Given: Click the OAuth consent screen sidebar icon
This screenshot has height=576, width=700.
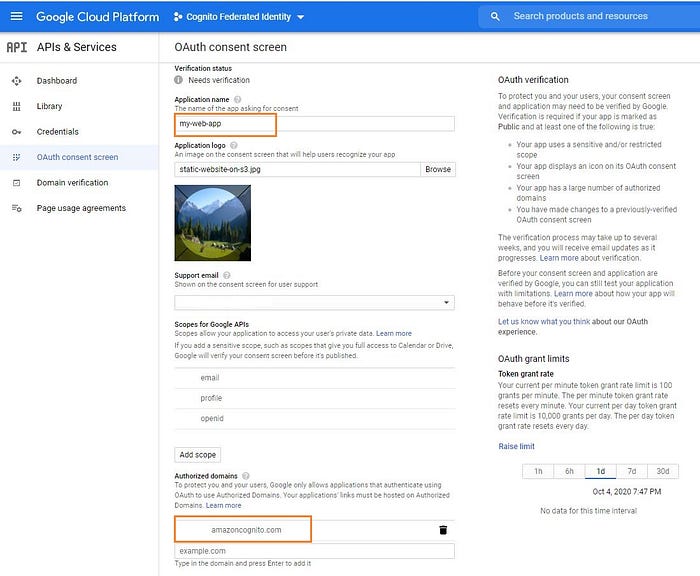Looking at the screenshot, I should click(17, 157).
